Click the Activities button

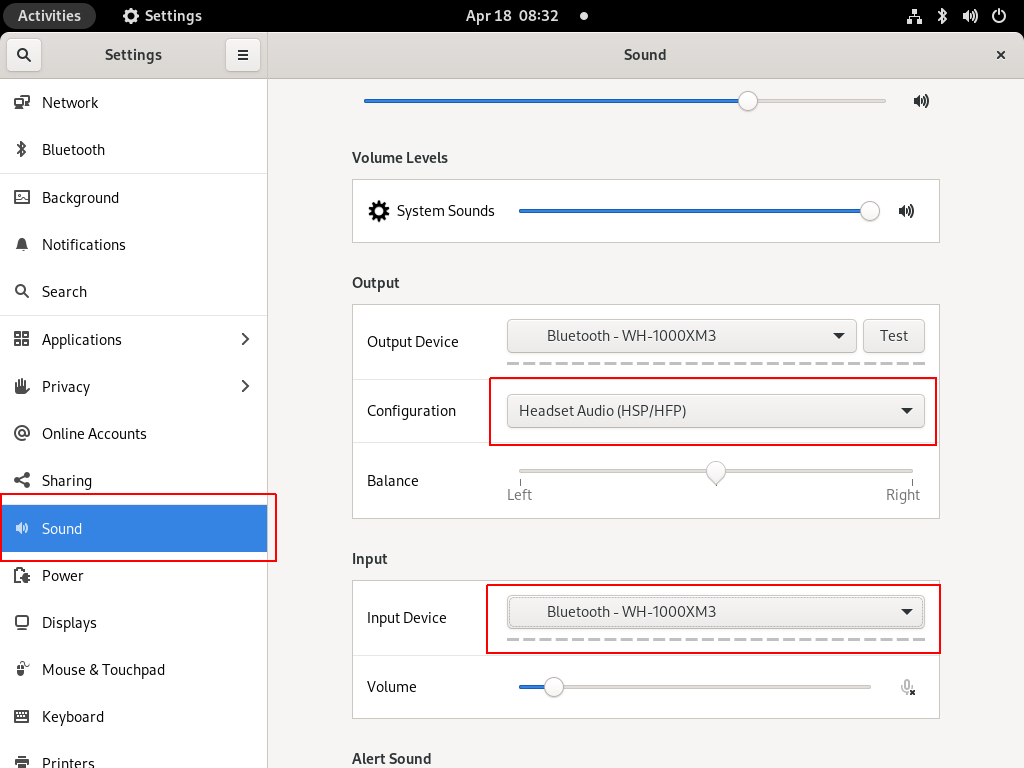[49, 16]
